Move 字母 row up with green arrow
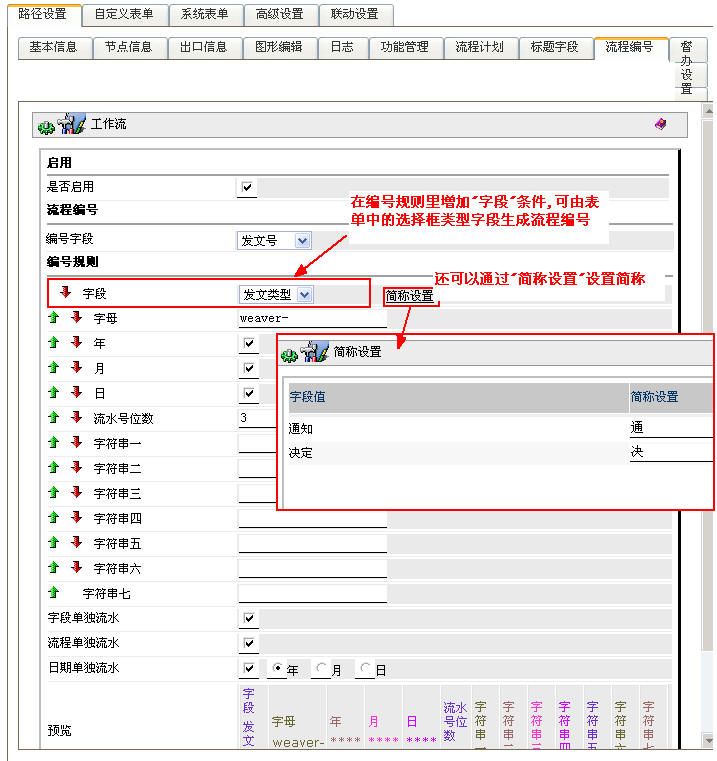 53,317
